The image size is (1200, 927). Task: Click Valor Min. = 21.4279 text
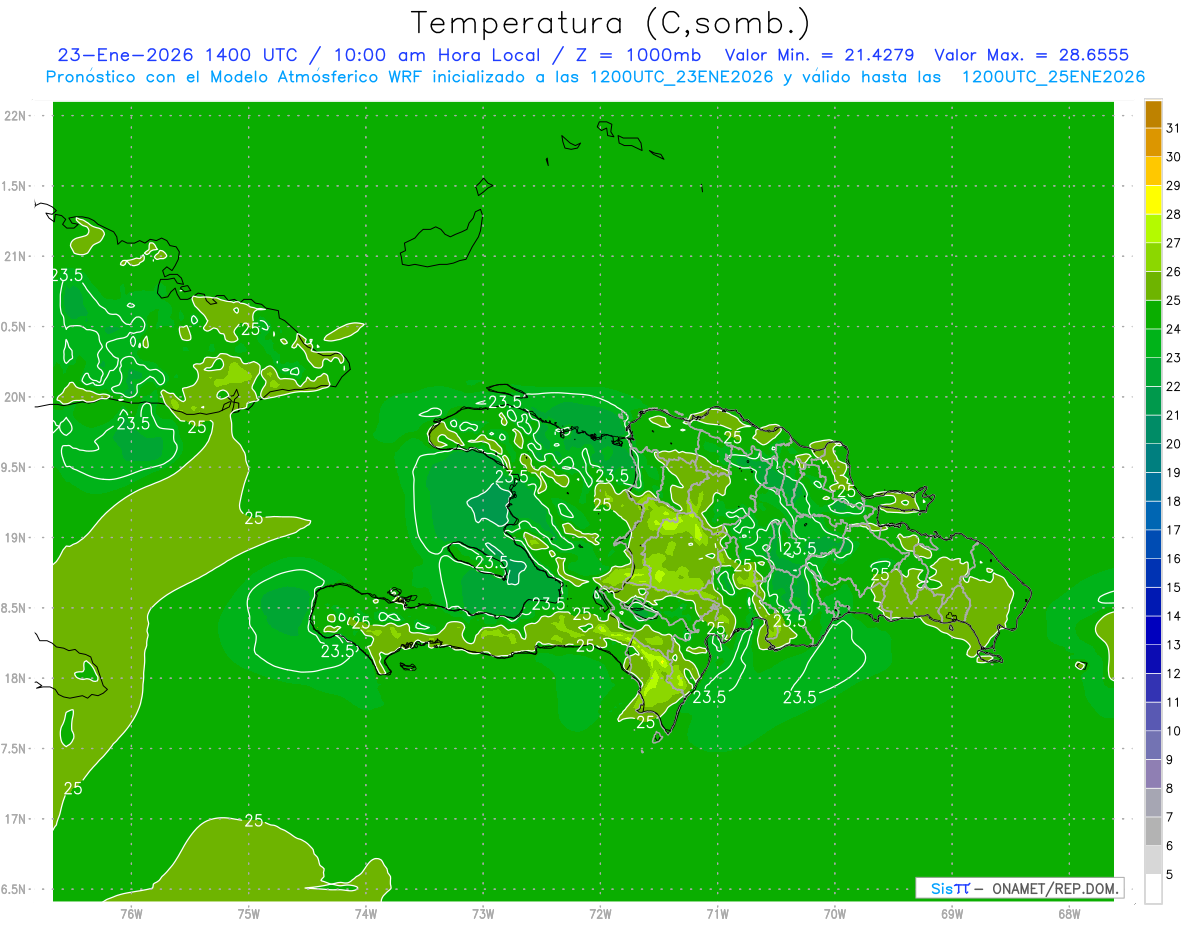coord(819,55)
